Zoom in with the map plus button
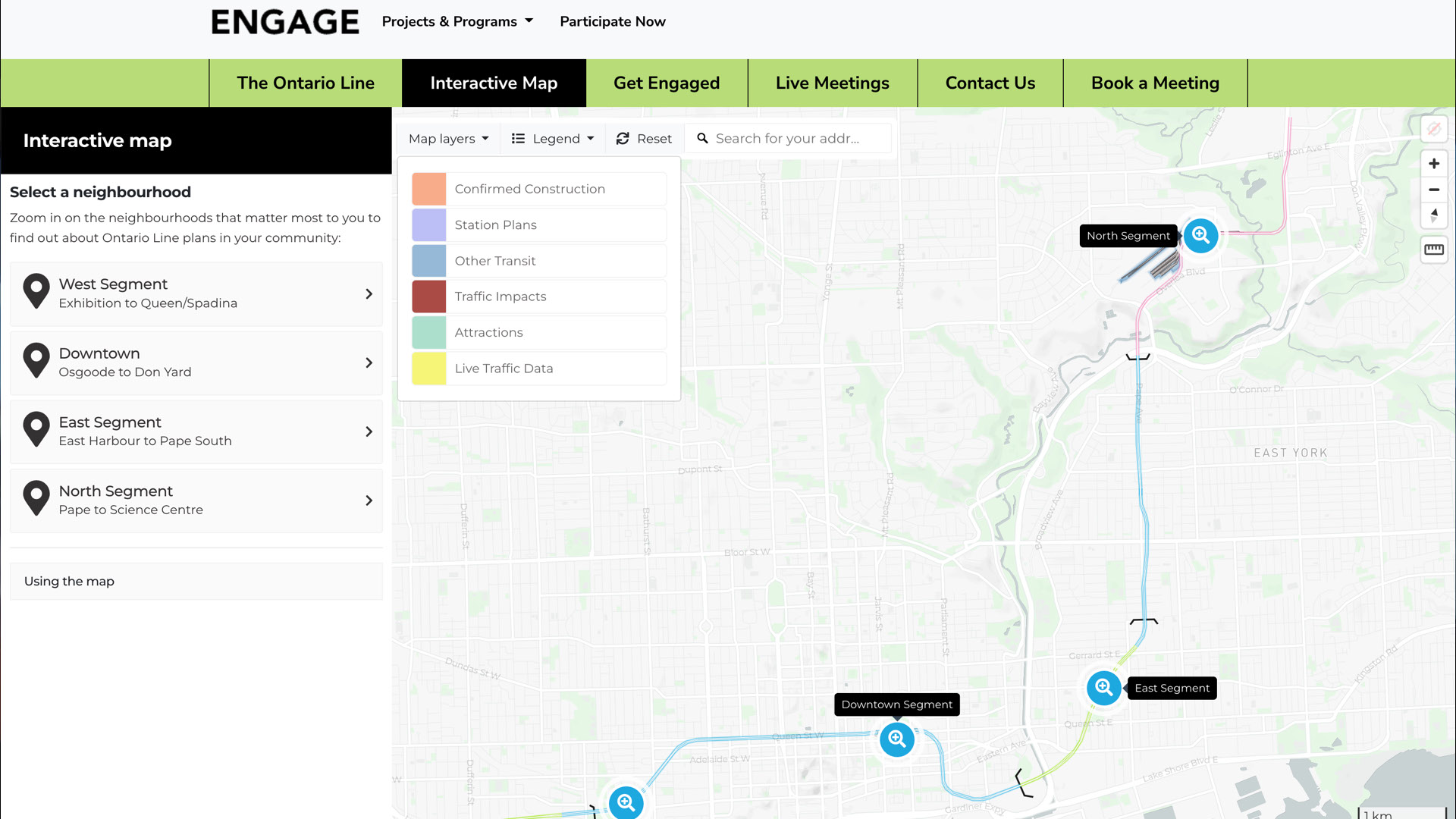The height and width of the screenshot is (819, 1456). (1433, 164)
